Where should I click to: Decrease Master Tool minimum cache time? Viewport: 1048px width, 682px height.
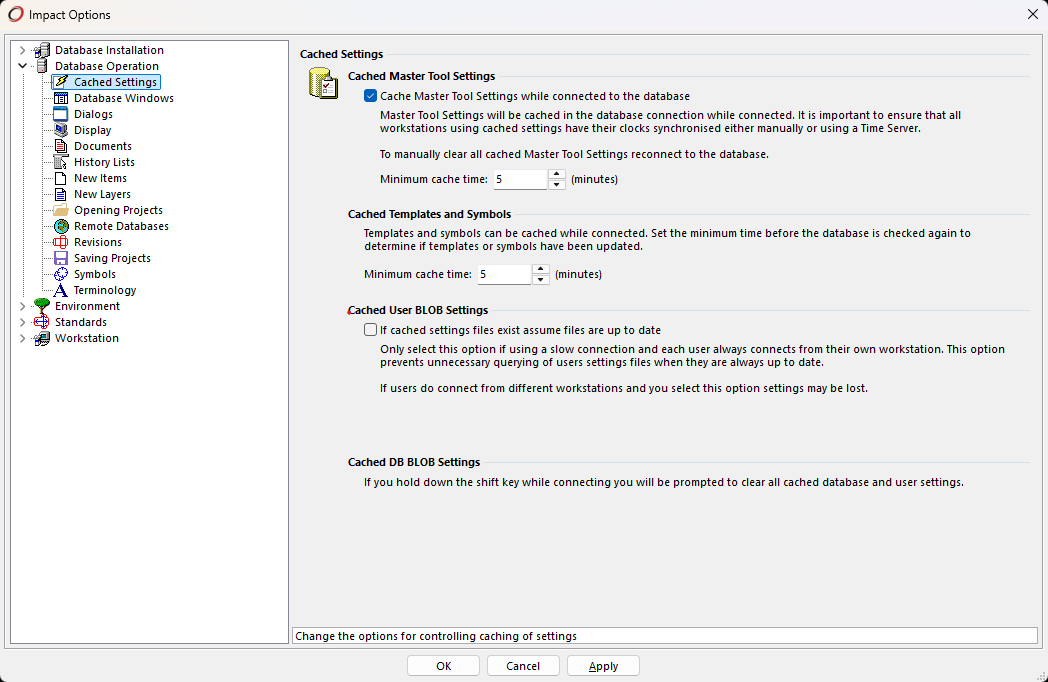[x=557, y=185]
